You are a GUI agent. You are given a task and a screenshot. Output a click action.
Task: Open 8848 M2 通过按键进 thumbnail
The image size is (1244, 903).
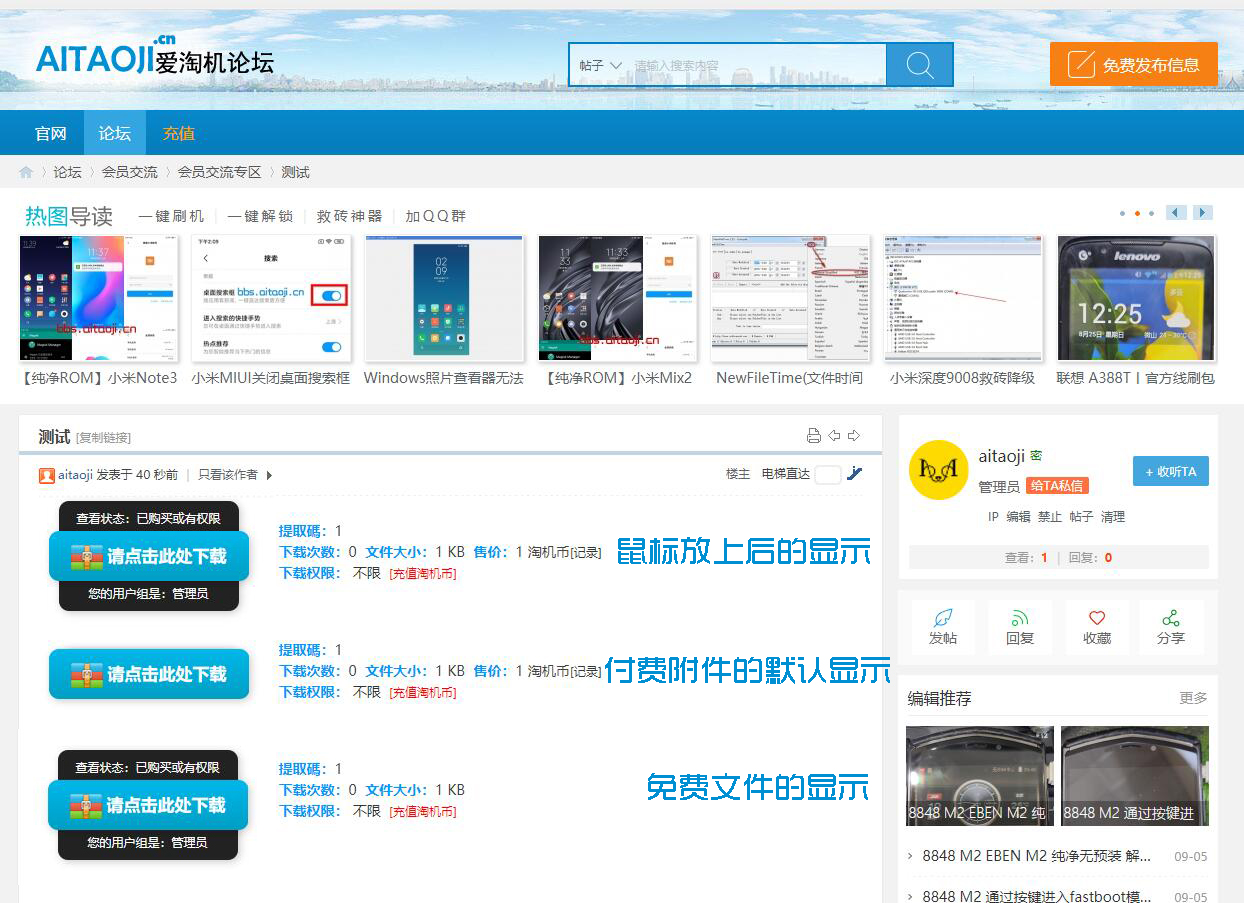pos(1135,776)
